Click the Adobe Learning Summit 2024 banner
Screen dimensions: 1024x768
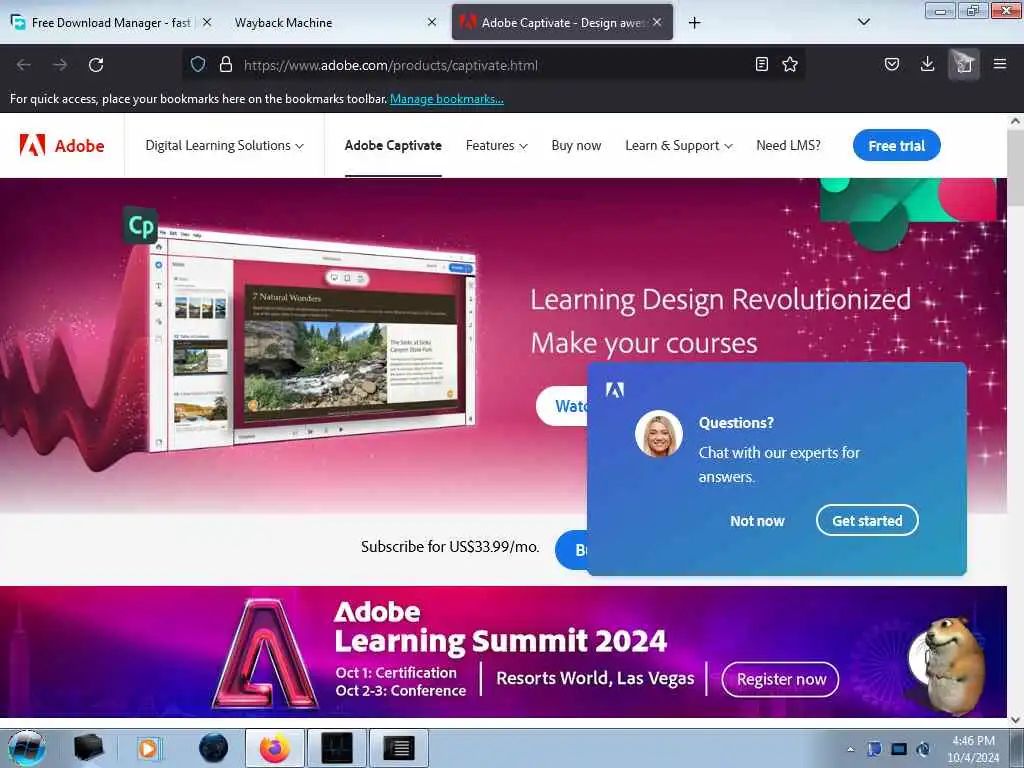click(x=503, y=652)
